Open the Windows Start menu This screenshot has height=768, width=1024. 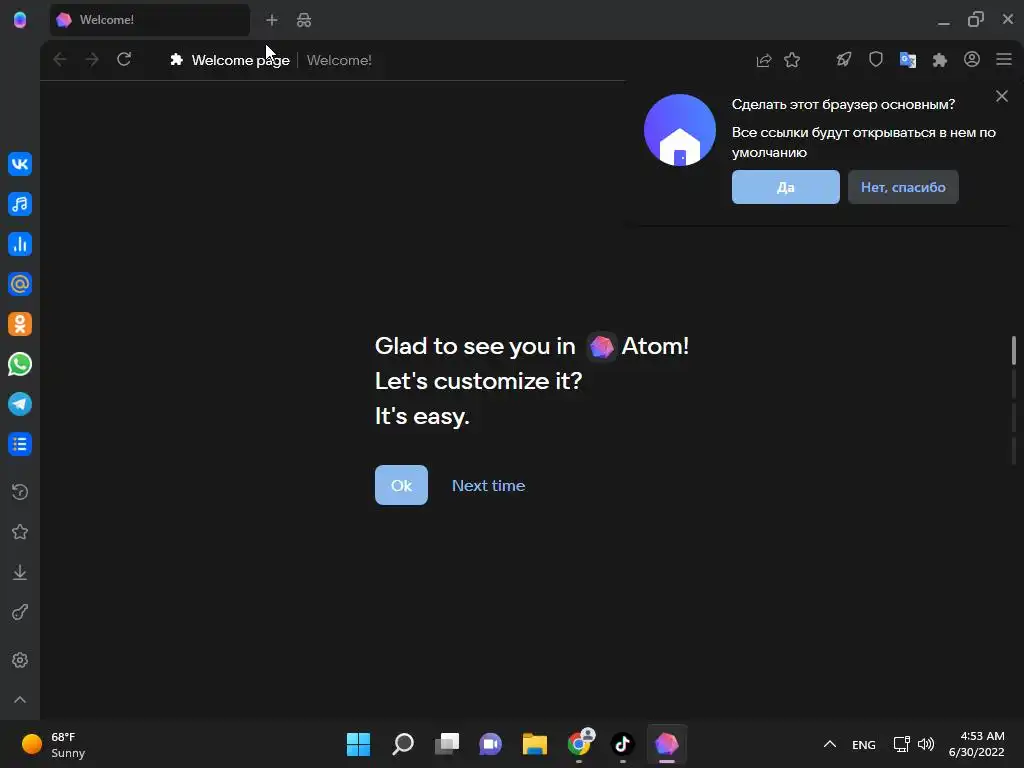click(x=359, y=744)
